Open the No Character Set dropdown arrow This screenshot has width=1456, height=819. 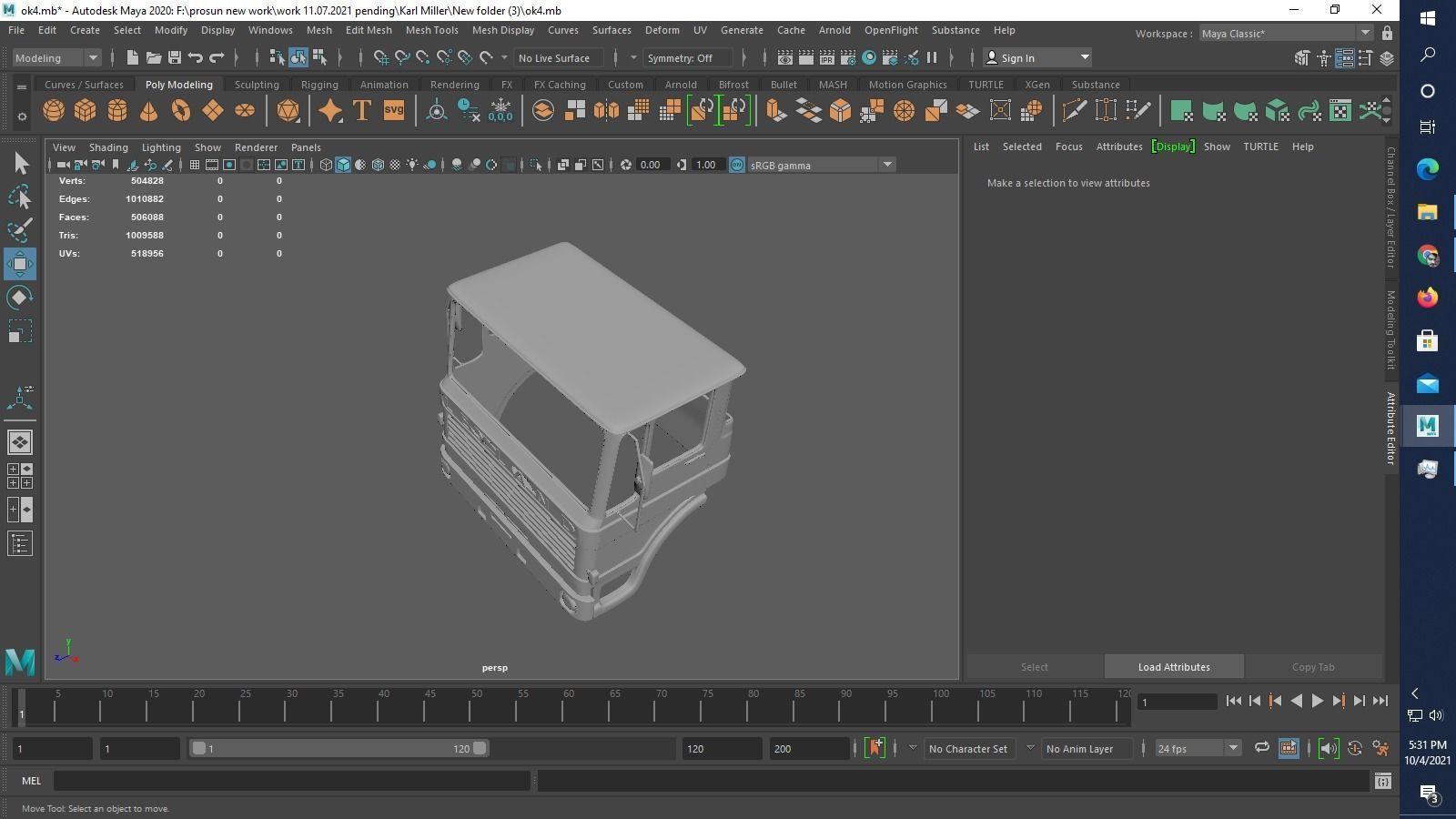coord(913,748)
